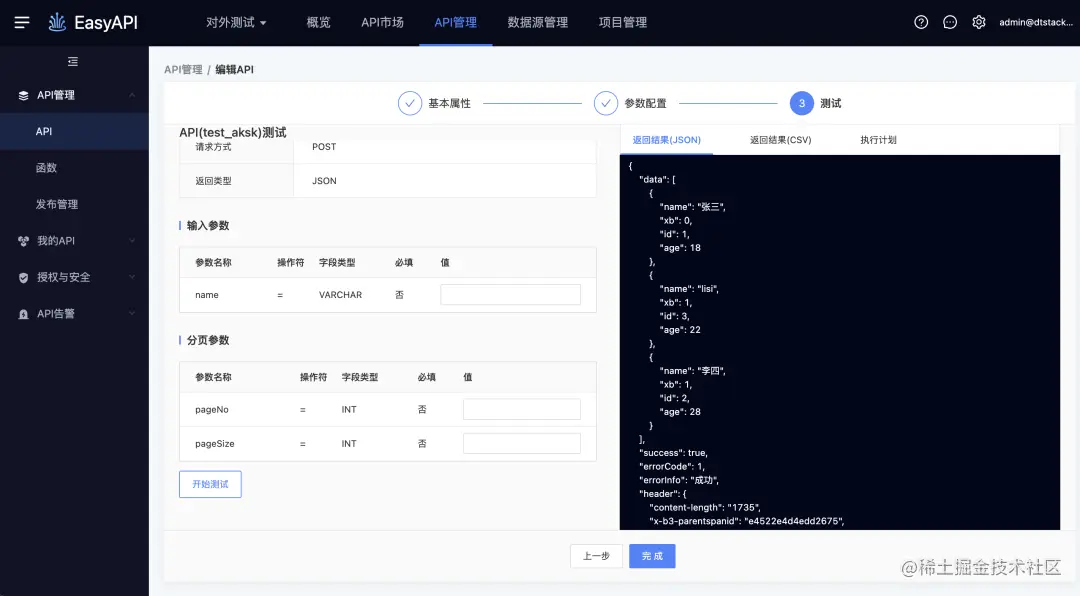Open the hamburger menu in the header
This screenshot has width=1080, height=596.
click(x=22, y=22)
